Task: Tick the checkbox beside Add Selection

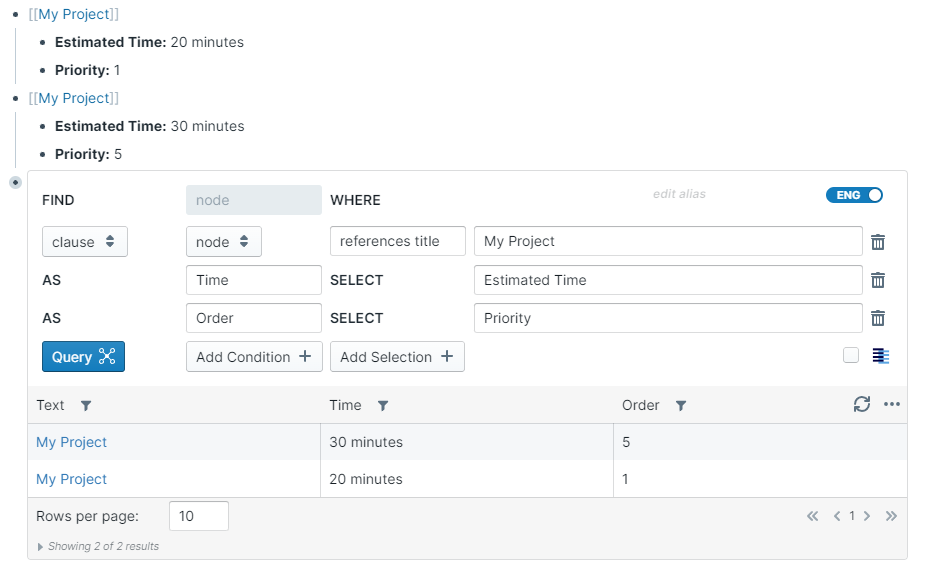Action: (x=851, y=355)
